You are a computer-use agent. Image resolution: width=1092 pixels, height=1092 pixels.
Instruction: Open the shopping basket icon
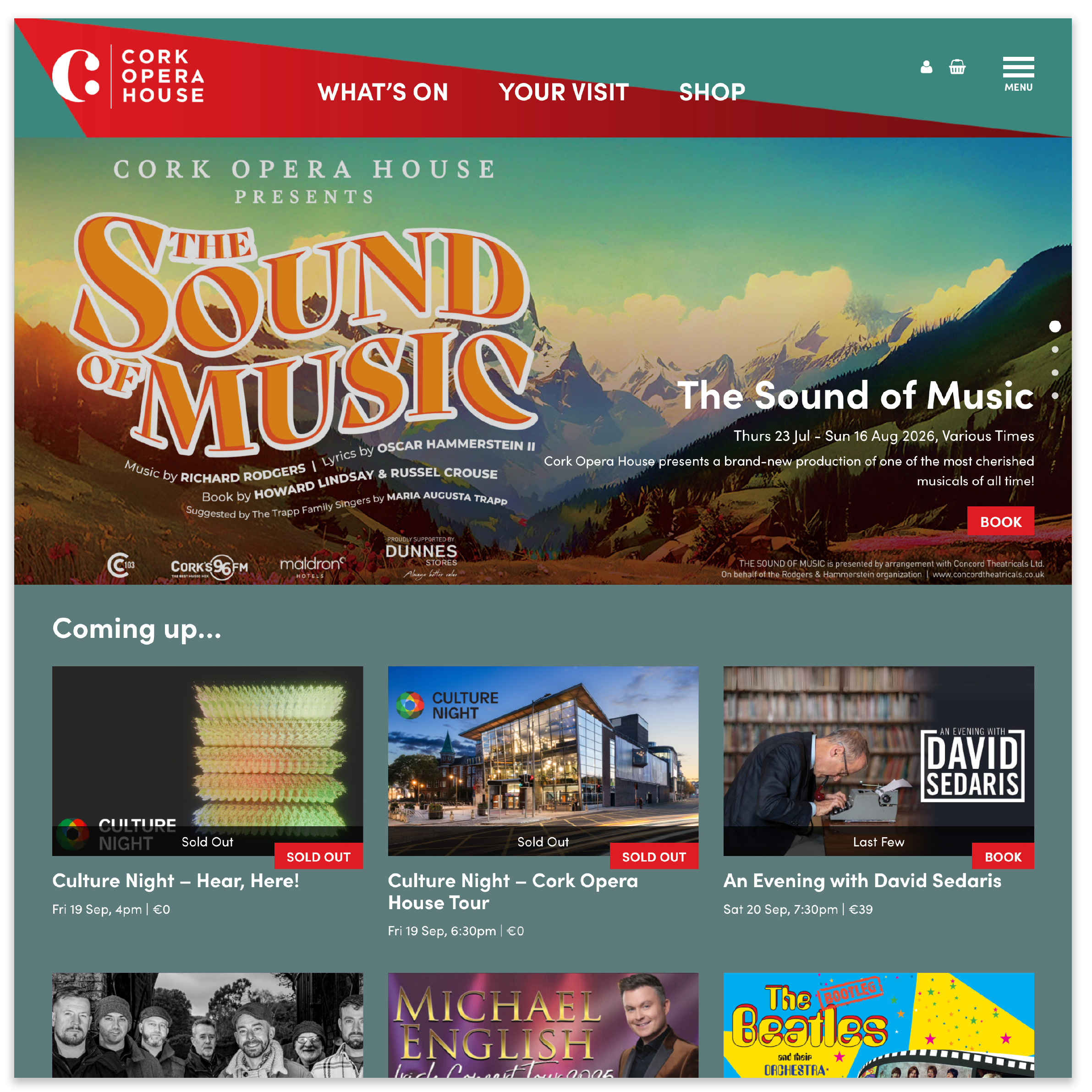point(957,67)
